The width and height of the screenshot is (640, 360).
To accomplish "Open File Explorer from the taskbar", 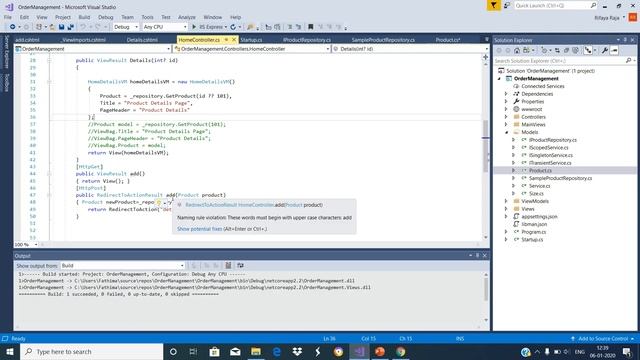I will click(256, 351).
